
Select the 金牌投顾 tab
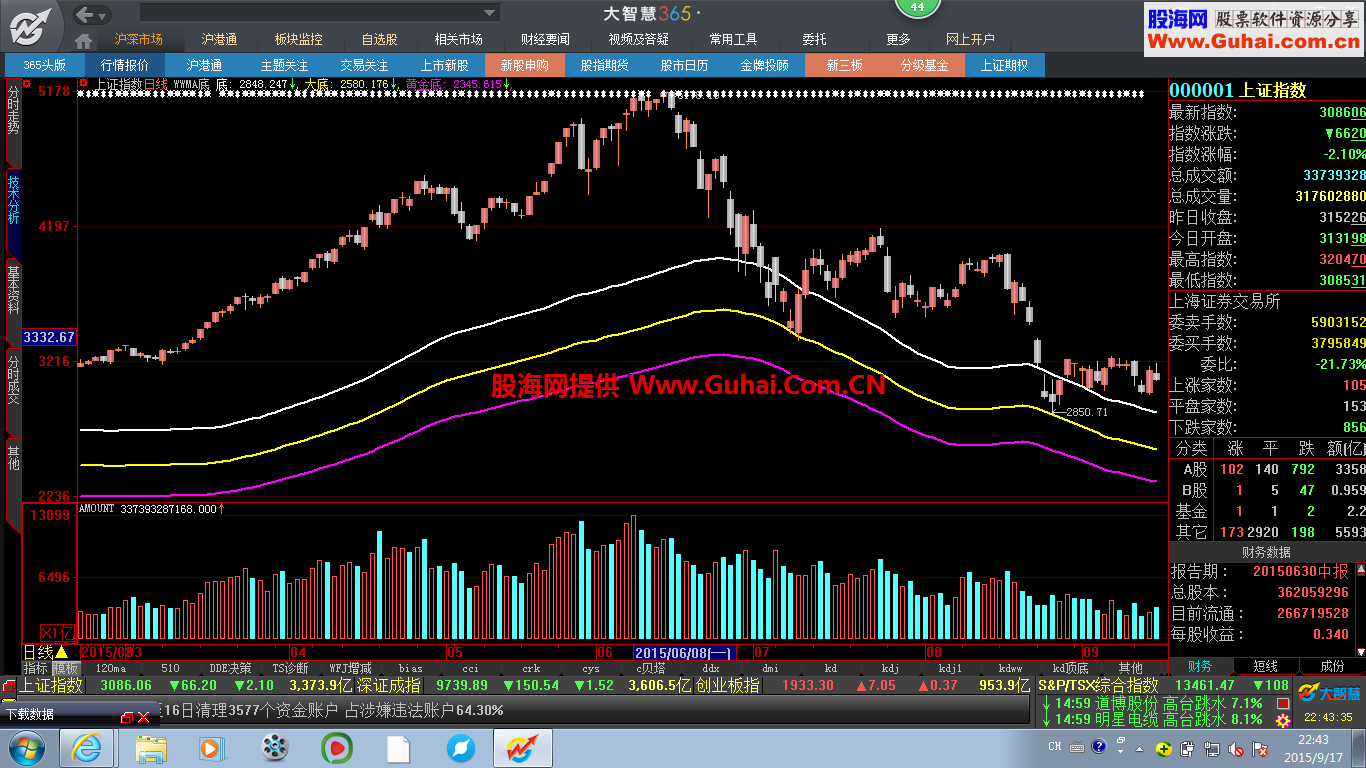click(x=765, y=65)
